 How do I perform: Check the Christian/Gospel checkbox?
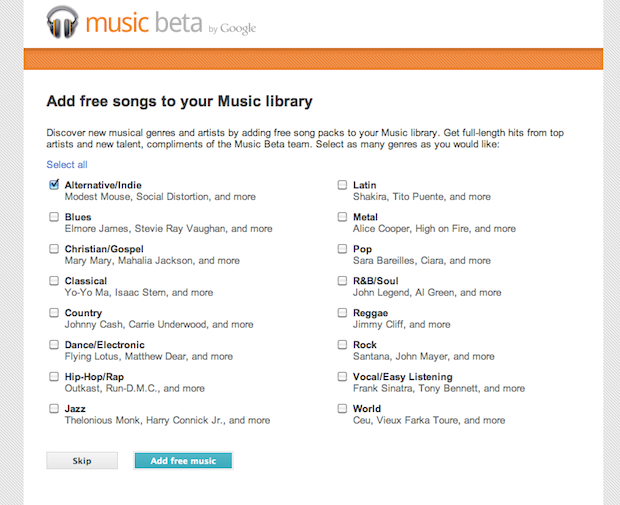(x=53, y=249)
